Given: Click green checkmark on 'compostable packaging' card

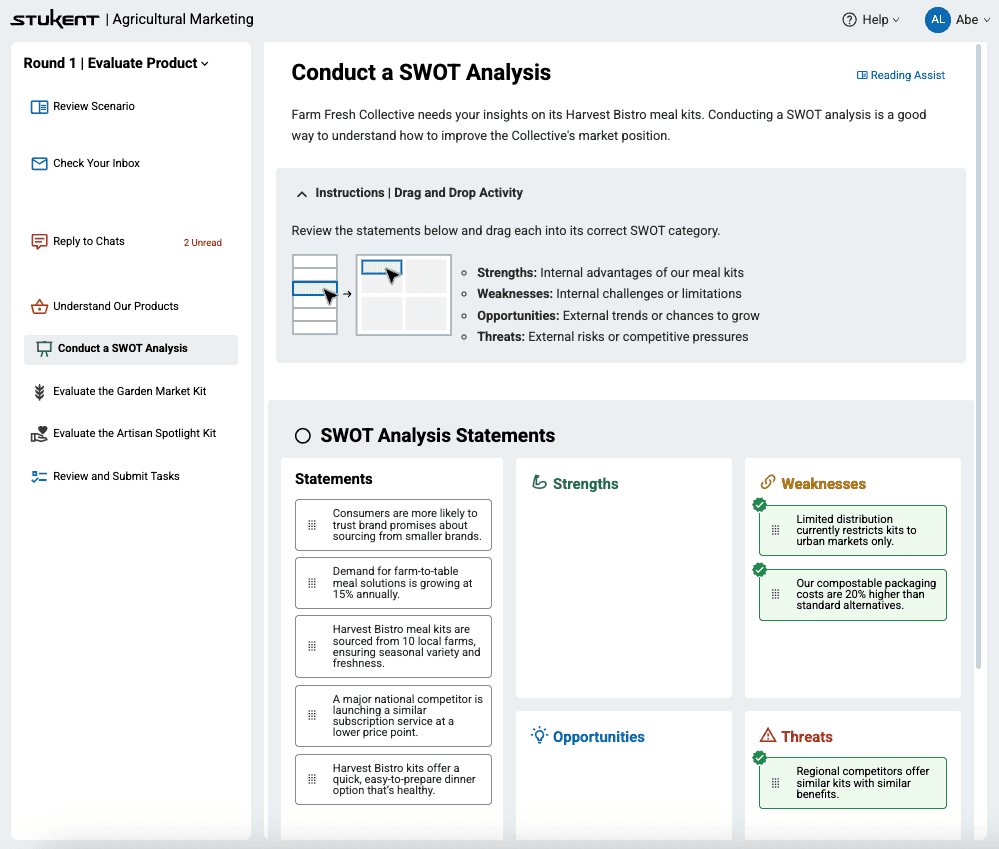Looking at the screenshot, I should (759, 569).
